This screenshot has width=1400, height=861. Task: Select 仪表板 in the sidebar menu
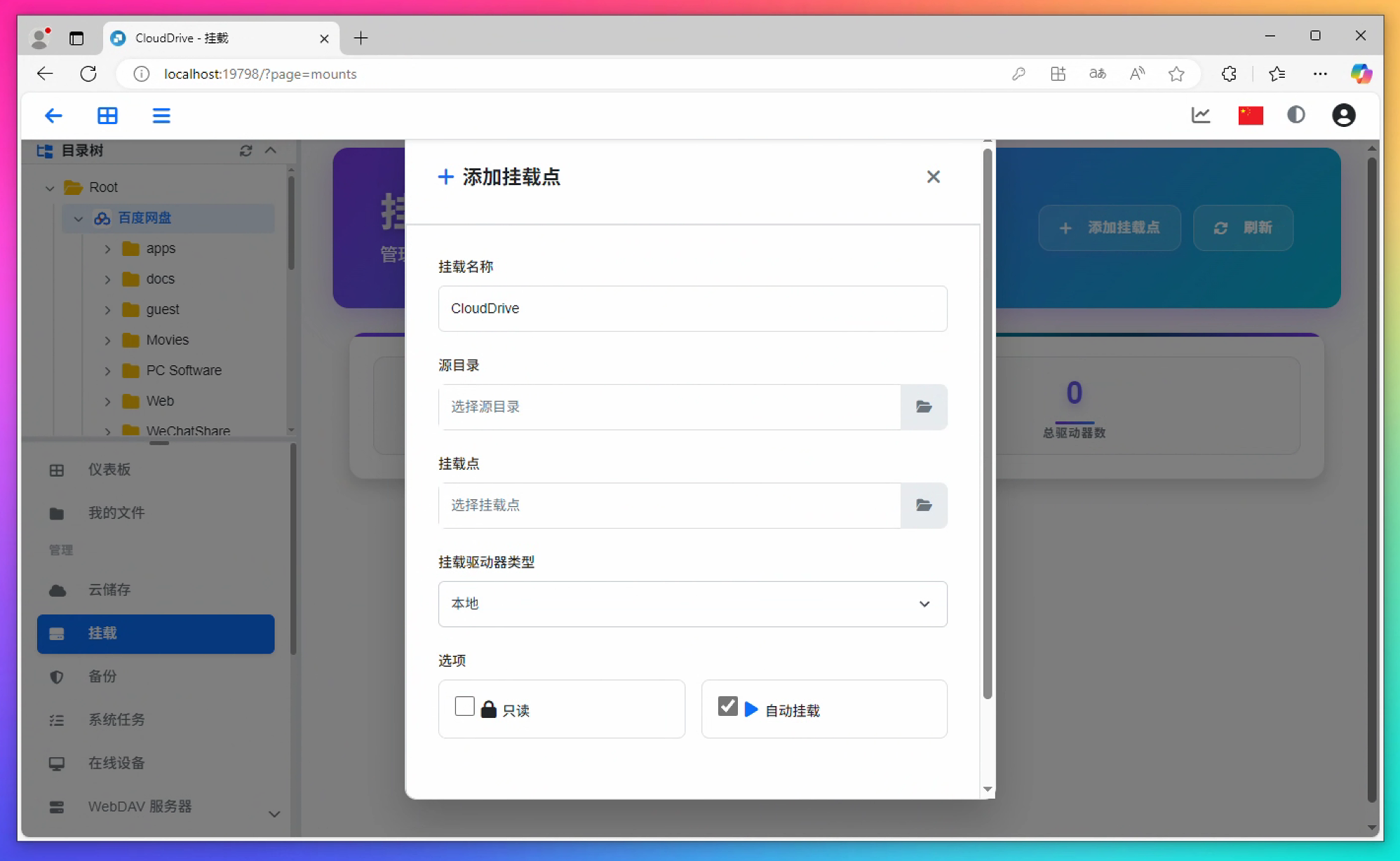[x=109, y=469]
